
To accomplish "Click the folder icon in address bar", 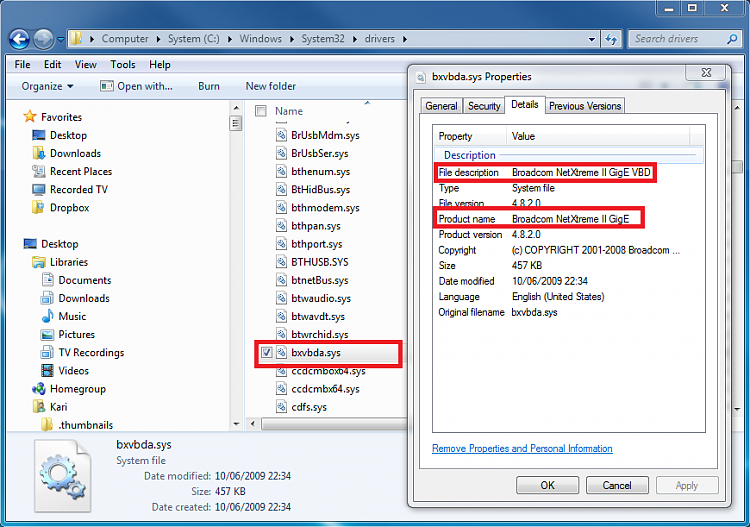I will click(x=77, y=39).
